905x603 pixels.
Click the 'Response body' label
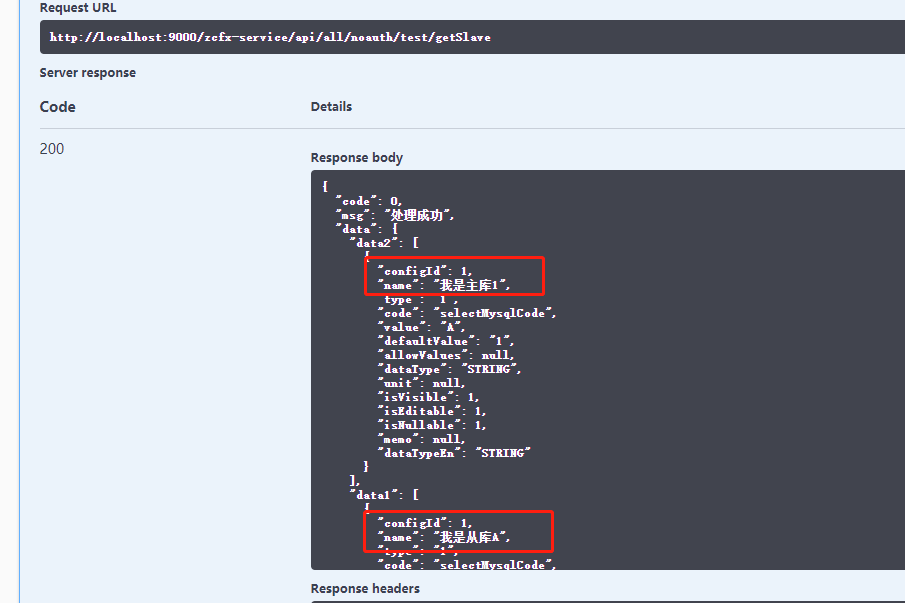357,158
